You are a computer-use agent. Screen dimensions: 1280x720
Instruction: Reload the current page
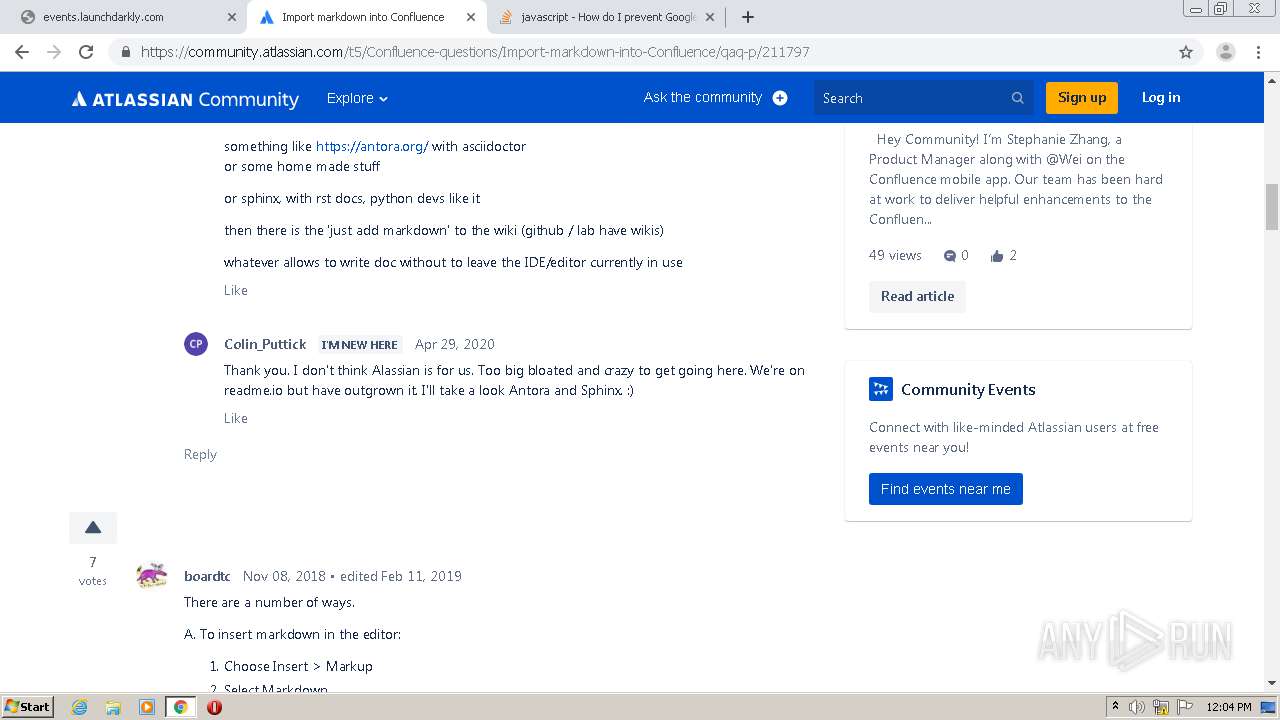click(86, 52)
